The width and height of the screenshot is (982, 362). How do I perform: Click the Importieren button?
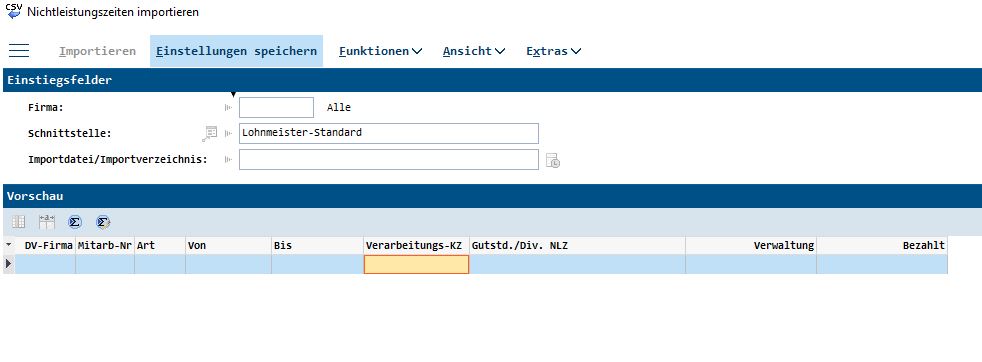coord(97,51)
